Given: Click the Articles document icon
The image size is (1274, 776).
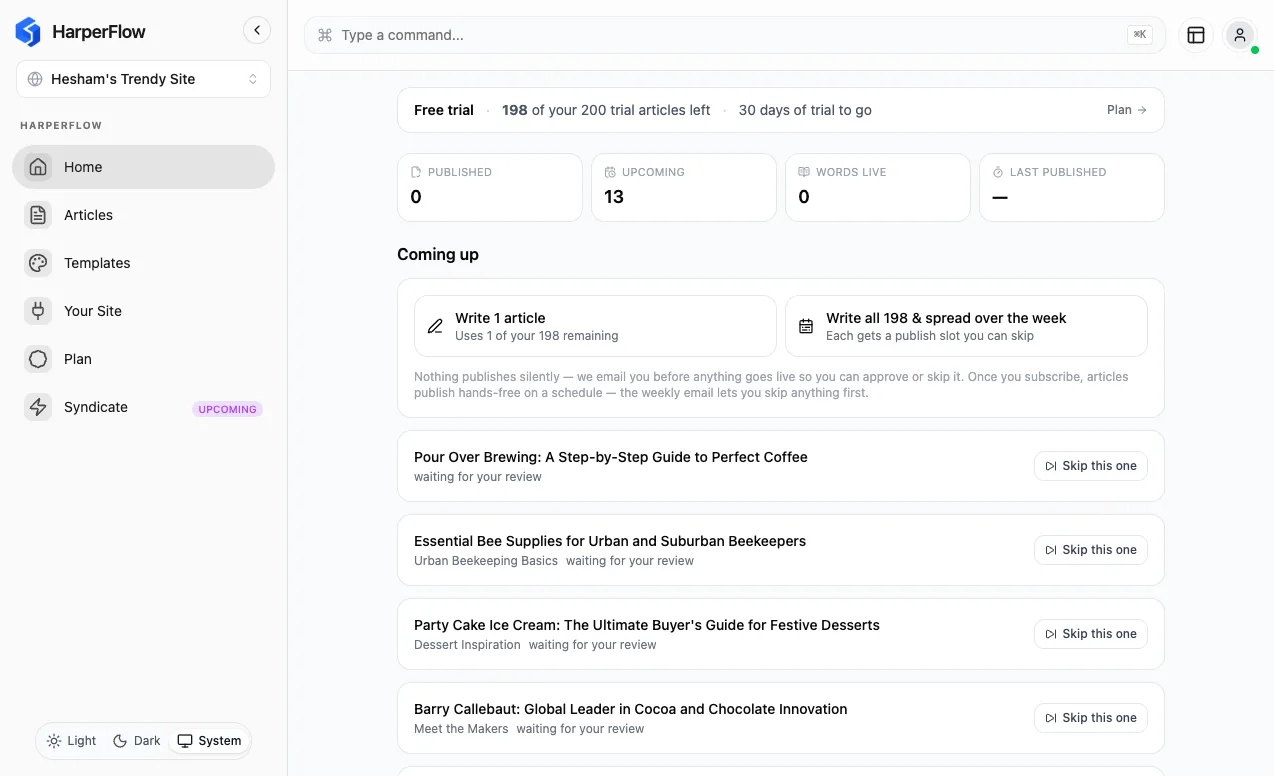Looking at the screenshot, I should [x=38, y=215].
